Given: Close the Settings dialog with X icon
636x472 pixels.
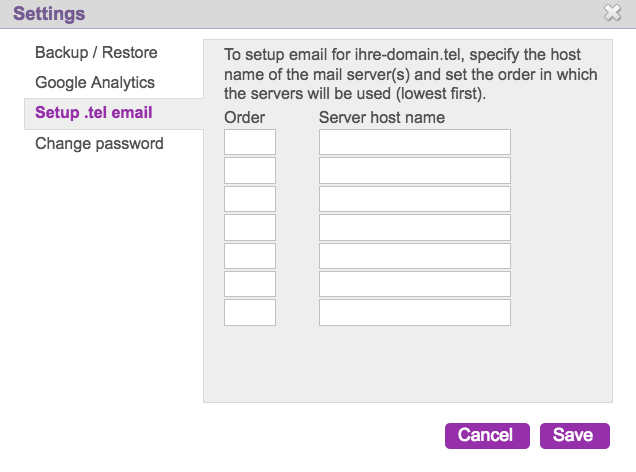Looking at the screenshot, I should 613,13.
